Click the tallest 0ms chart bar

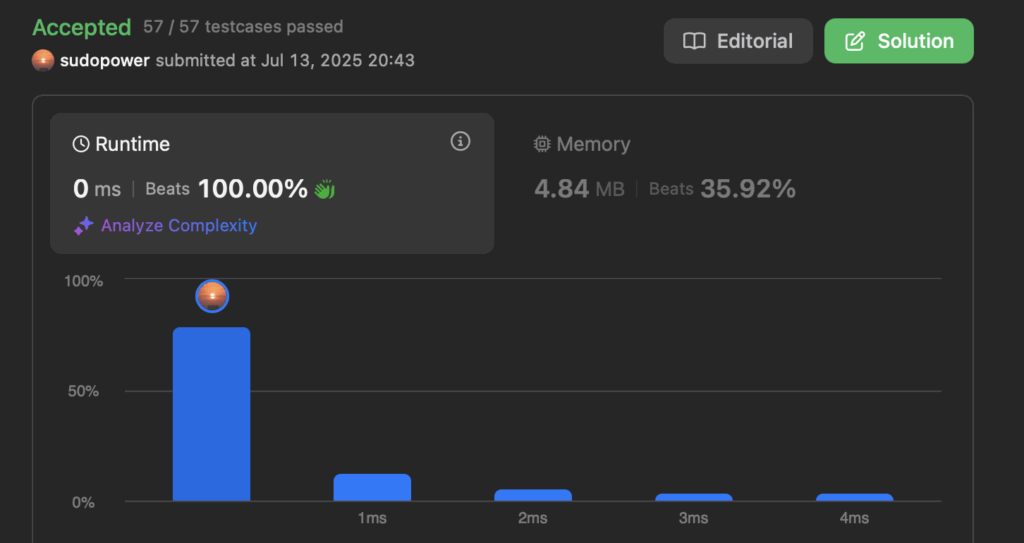(212, 414)
